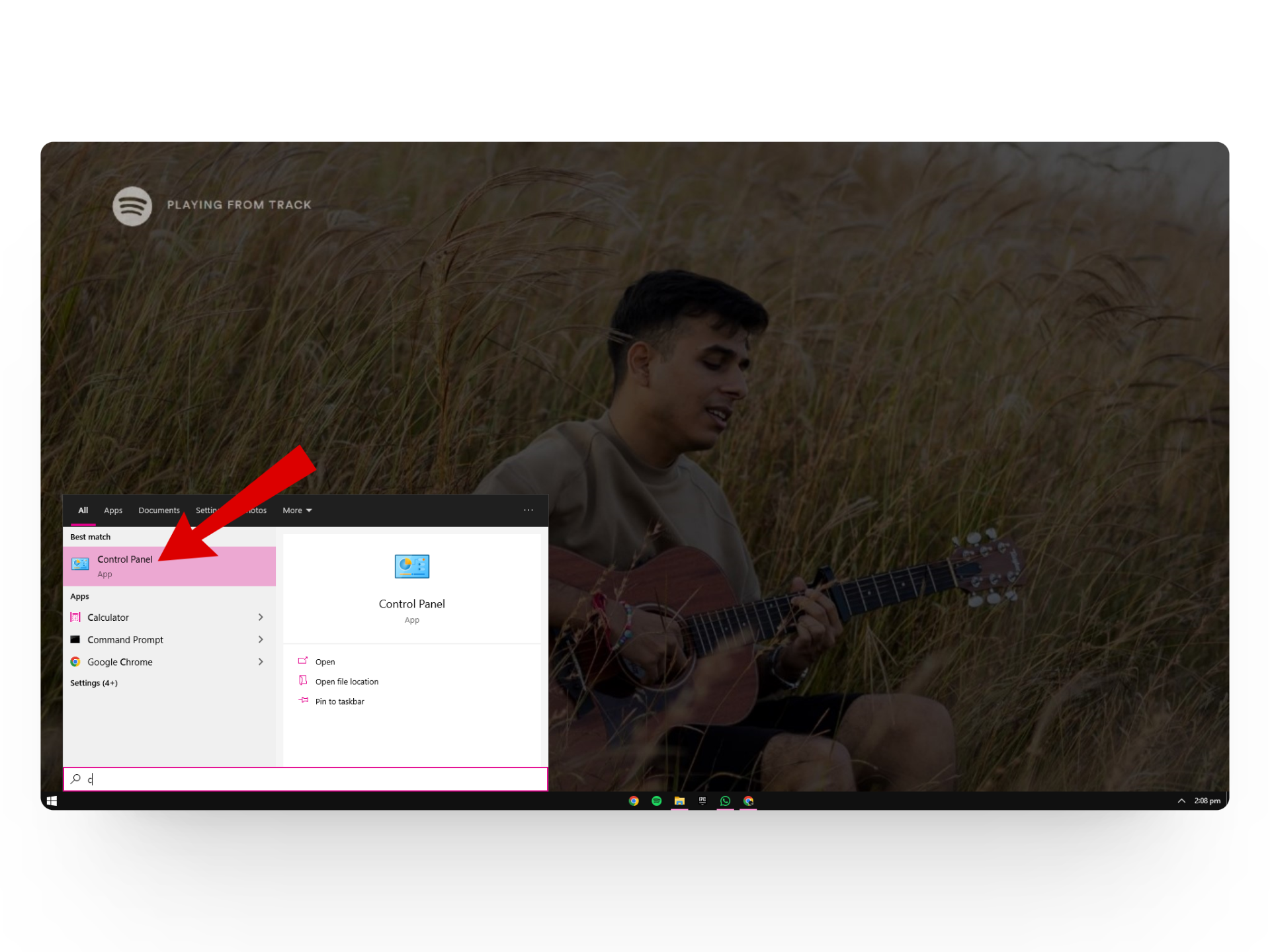Pin Control Panel to taskbar

pyautogui.click(x=339, y=701)
